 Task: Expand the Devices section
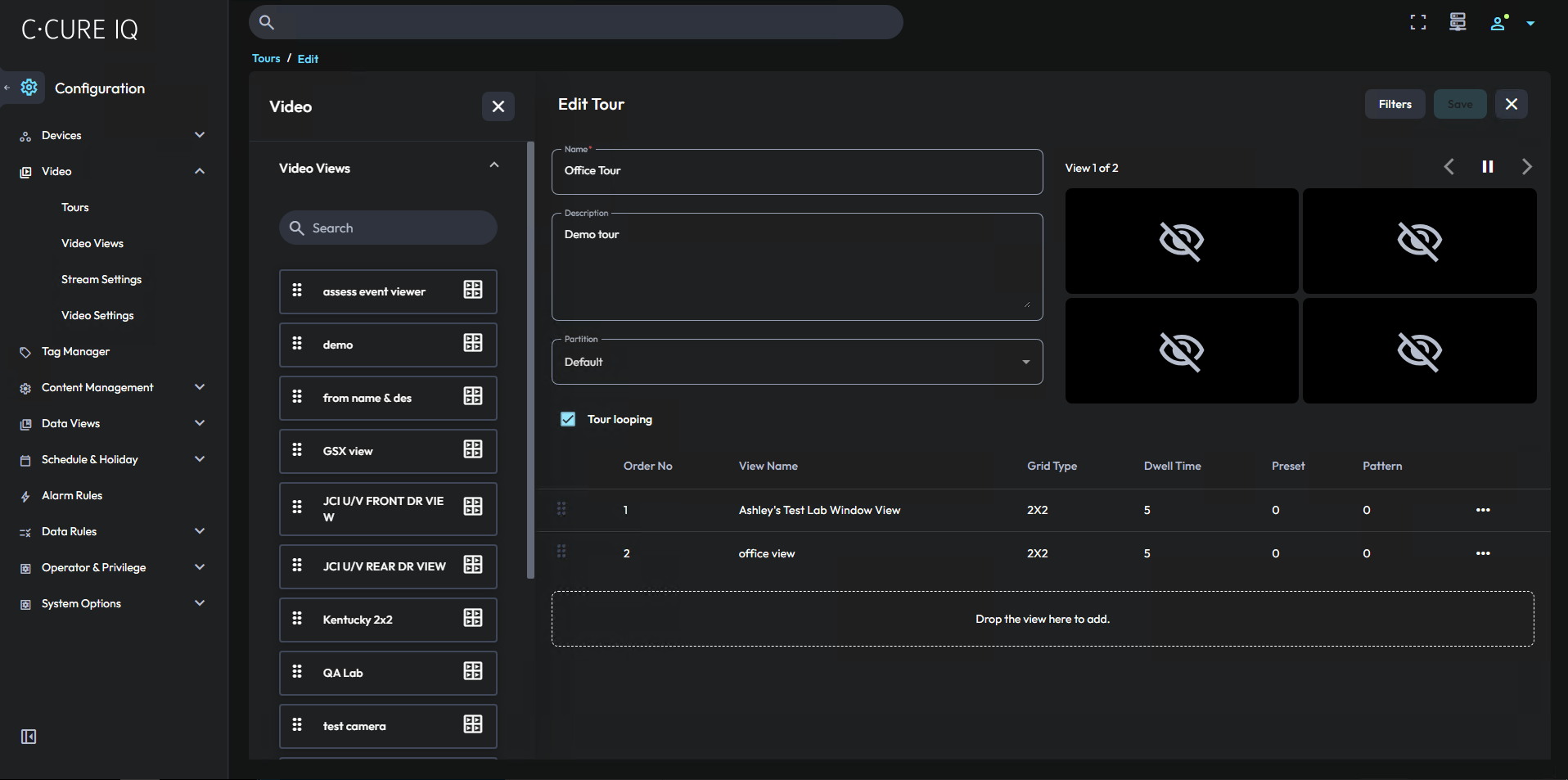tap(199, 134)
